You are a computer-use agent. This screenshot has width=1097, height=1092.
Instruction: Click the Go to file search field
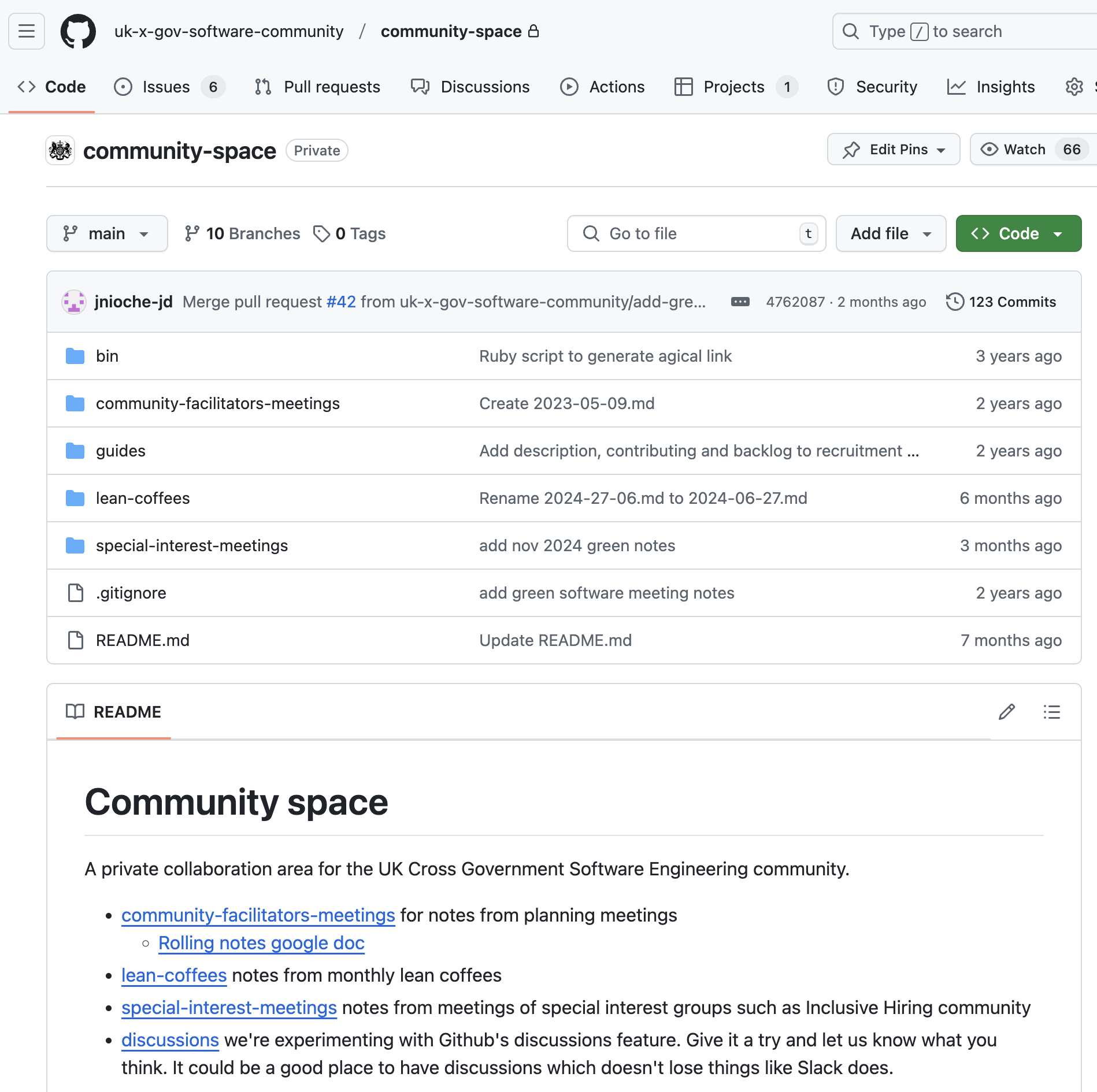[694, 233]
